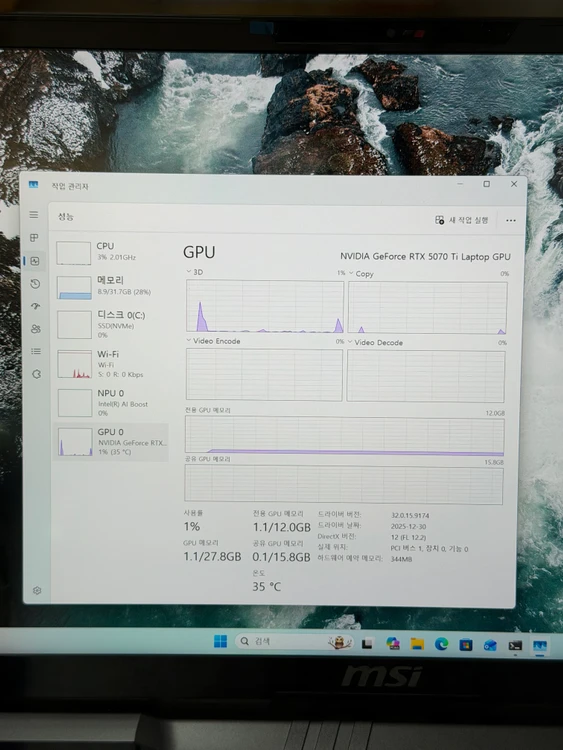Open the Outlook icon on taskbar
This screenshot has width=563, height=750.
click(x=490, y=645)
